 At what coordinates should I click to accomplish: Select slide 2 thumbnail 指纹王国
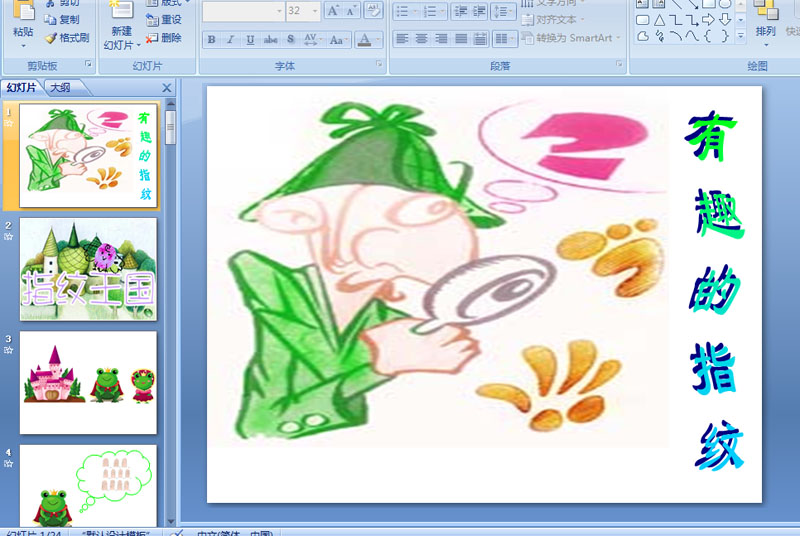88,270
